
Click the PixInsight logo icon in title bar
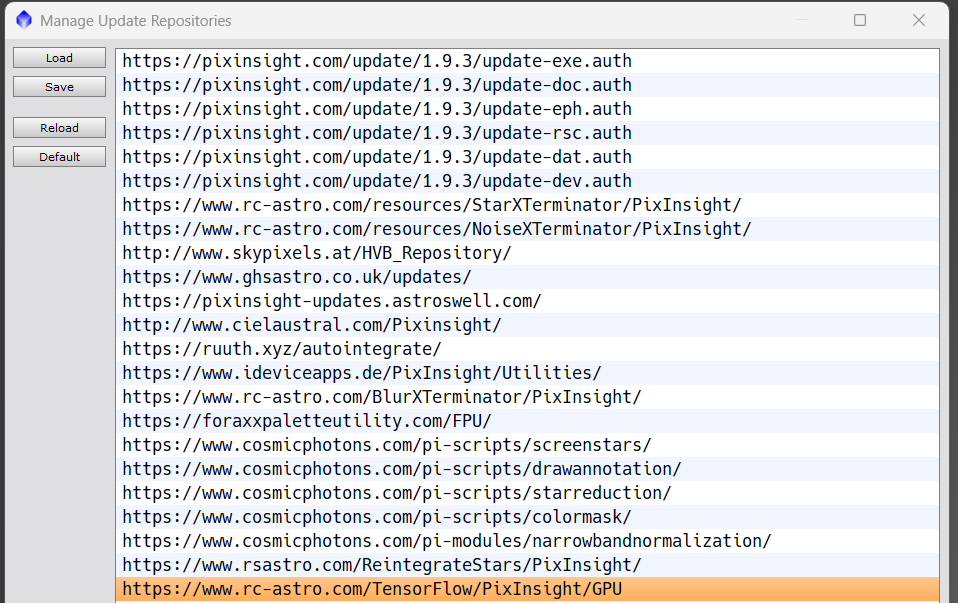pyautogui.click(x=24, y=20)
